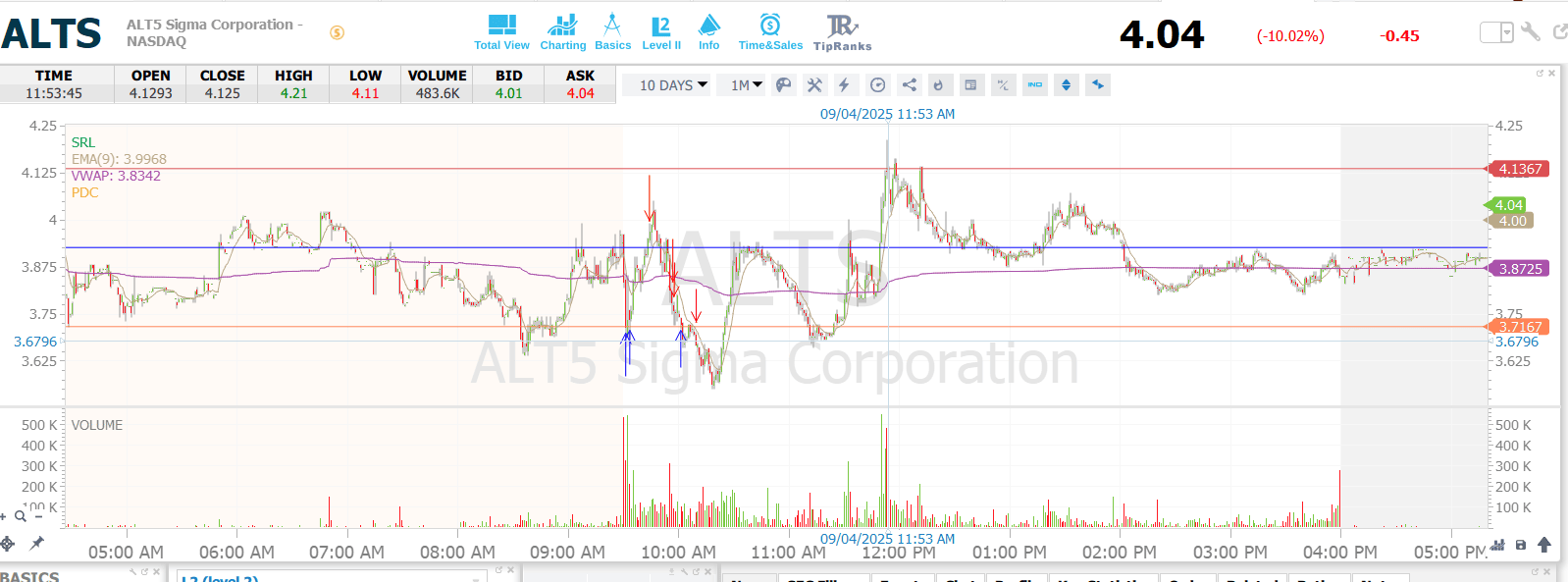
Task: Click ALT5 Sigma Corporation - NASDAQ name
Action: click(214, 32)
